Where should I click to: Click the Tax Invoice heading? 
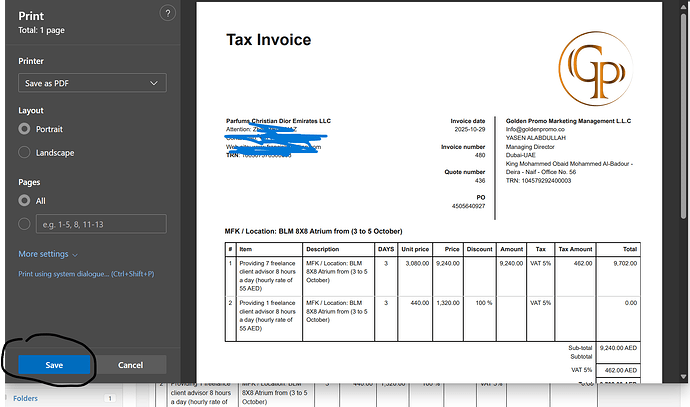click(268, 40)
